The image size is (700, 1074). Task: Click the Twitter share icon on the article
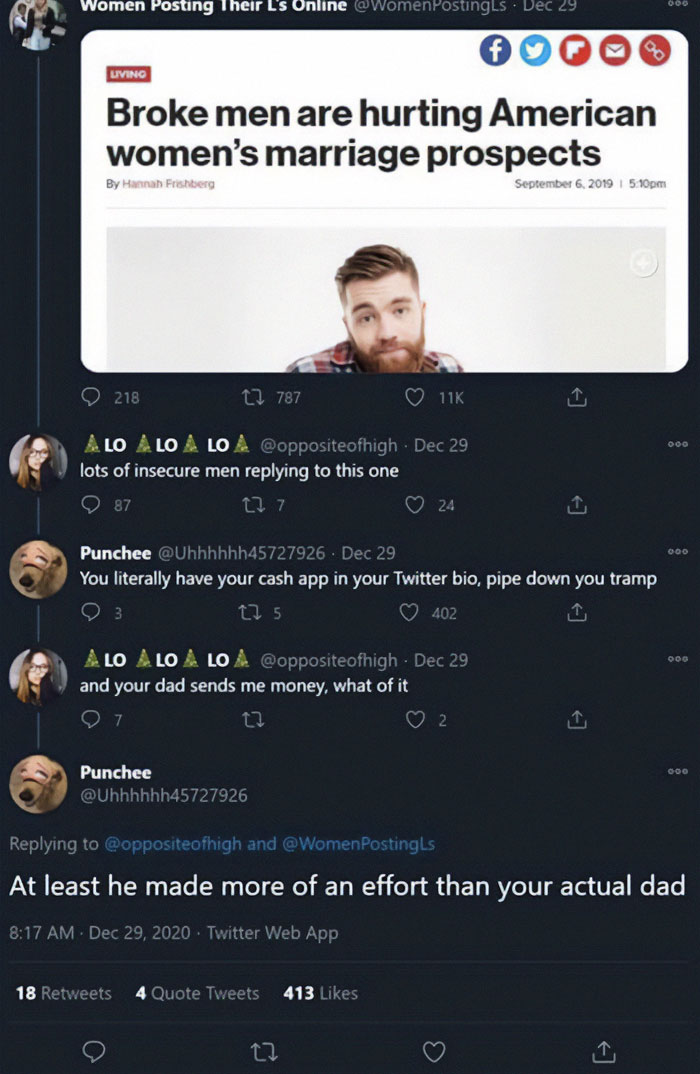coord(535,50)
